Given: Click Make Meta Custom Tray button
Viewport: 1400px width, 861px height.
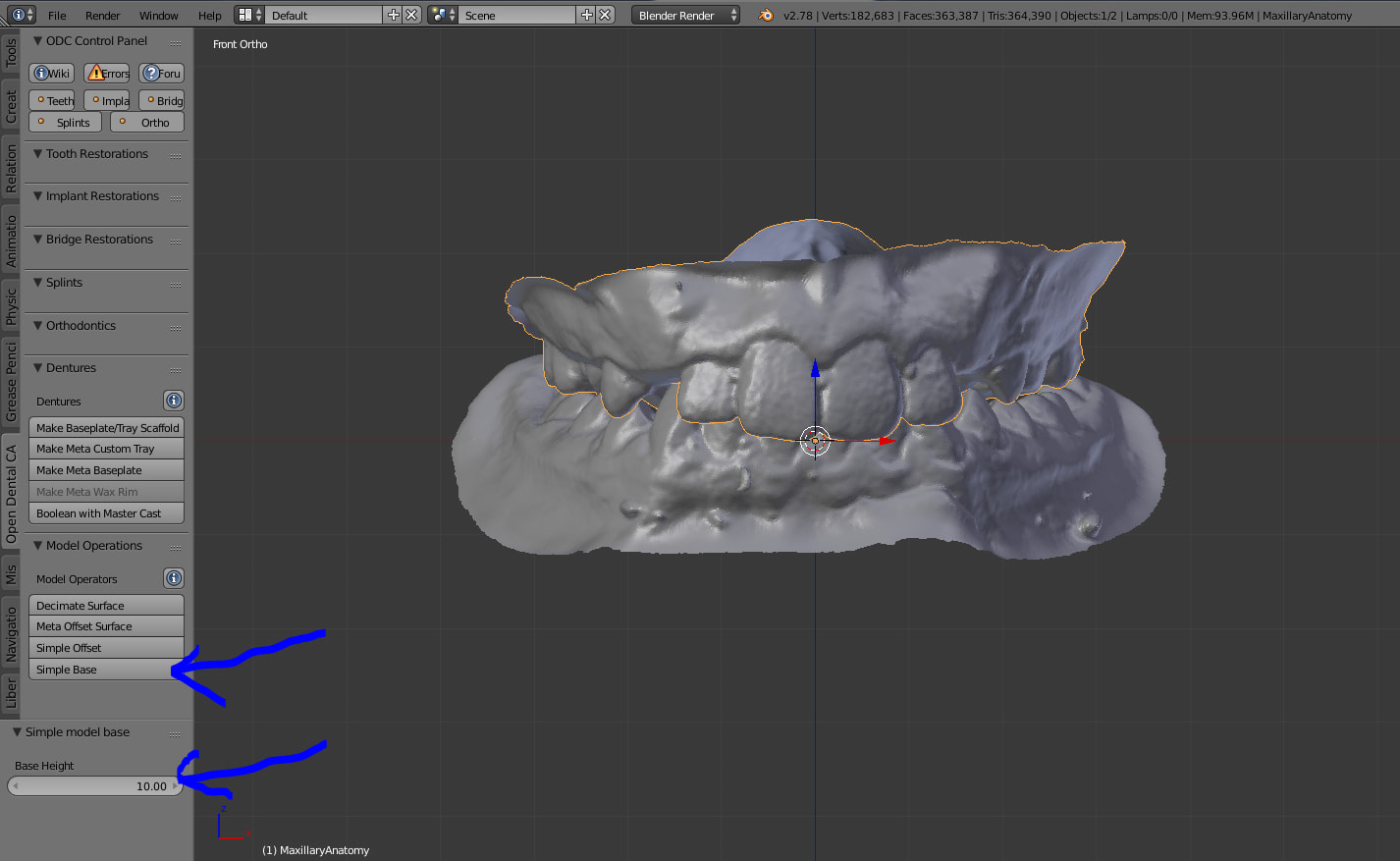Looking at the screenshot, I should [x=106, y=449].
